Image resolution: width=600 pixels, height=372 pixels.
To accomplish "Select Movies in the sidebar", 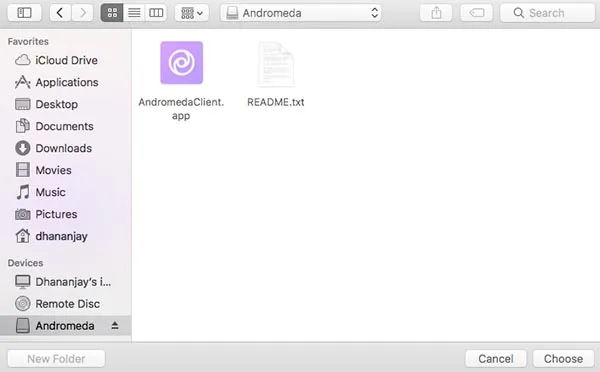I will [65, 170].
